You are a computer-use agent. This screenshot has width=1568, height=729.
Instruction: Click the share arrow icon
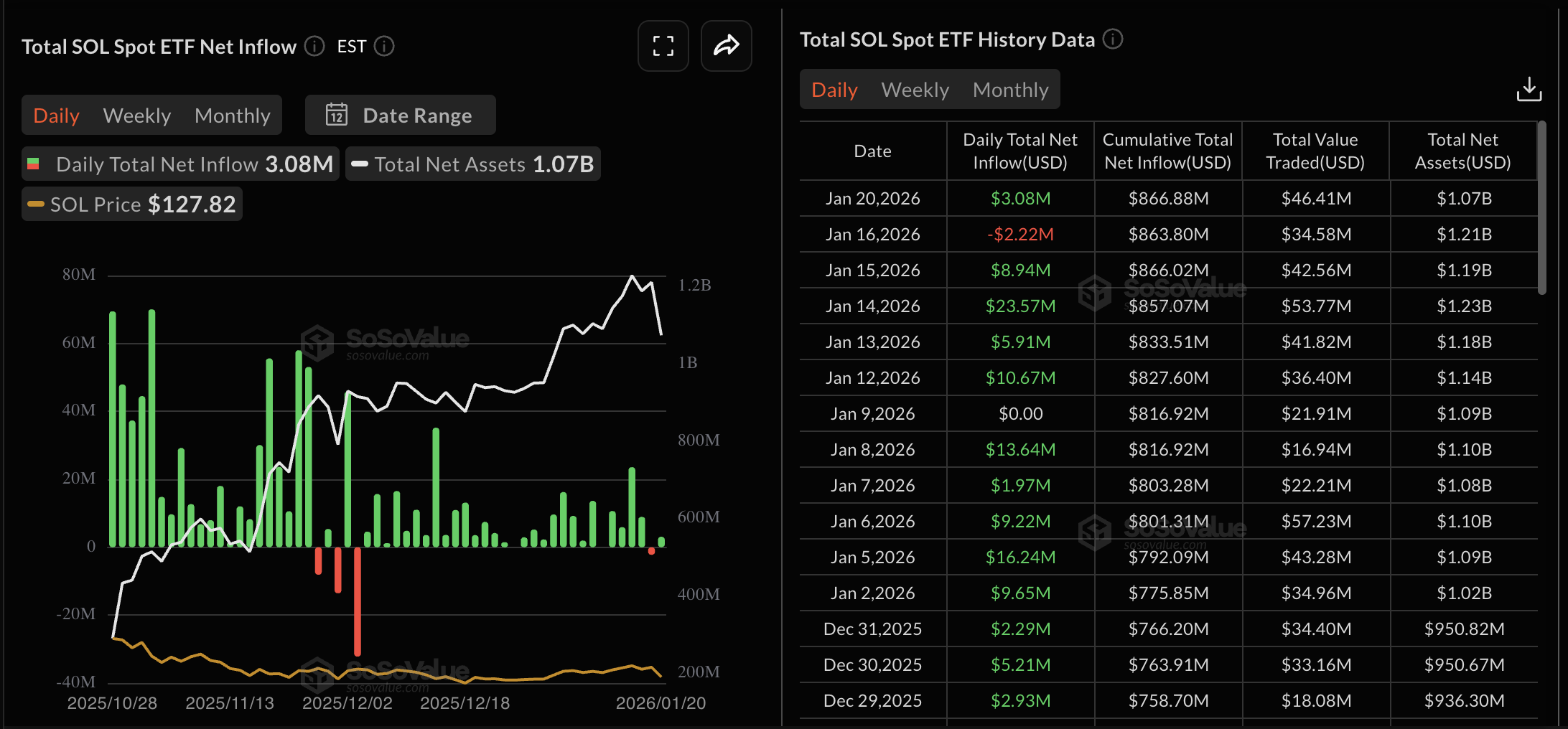coord(726,47)
